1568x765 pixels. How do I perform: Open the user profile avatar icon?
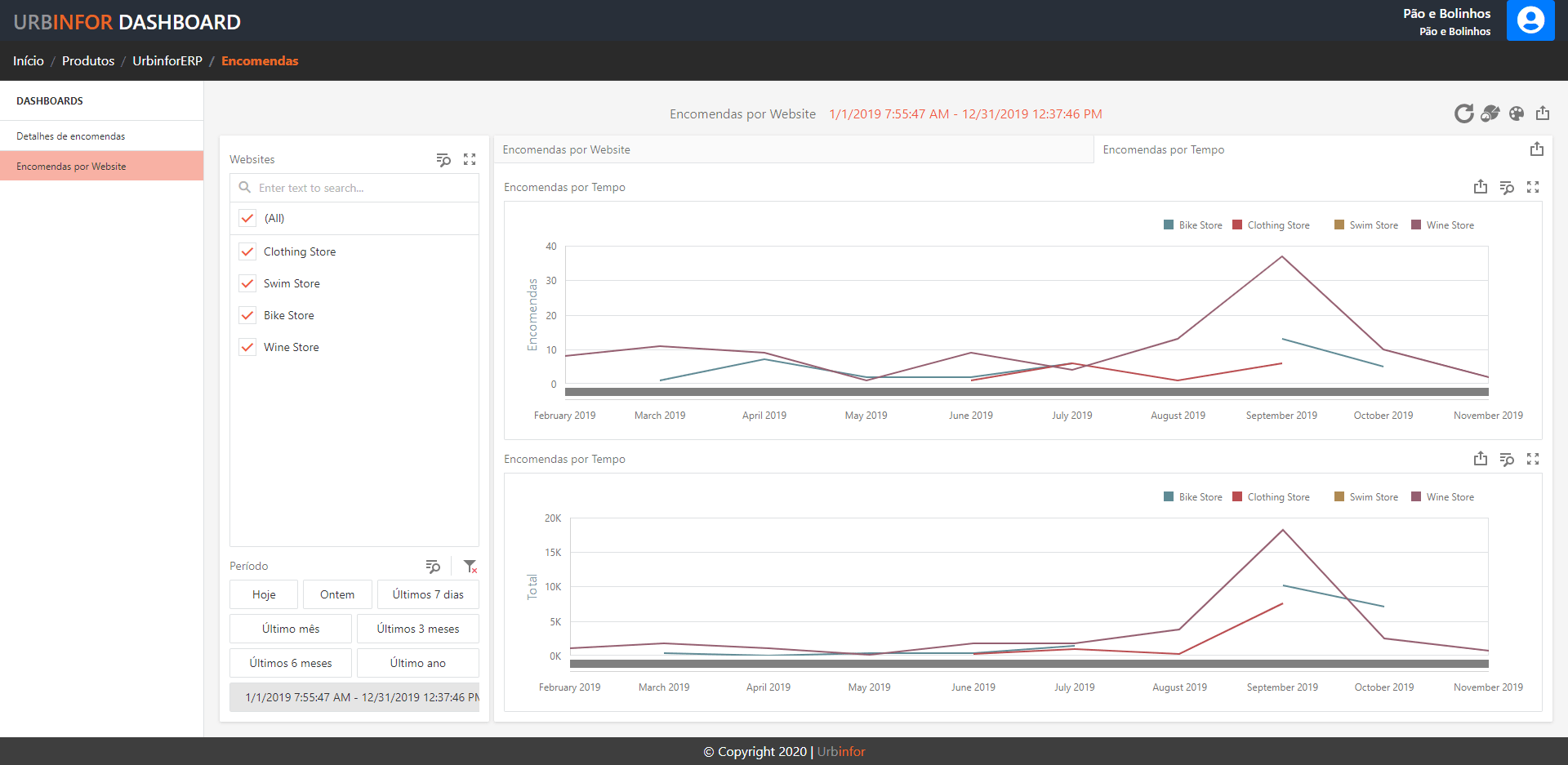(1530, 20)
